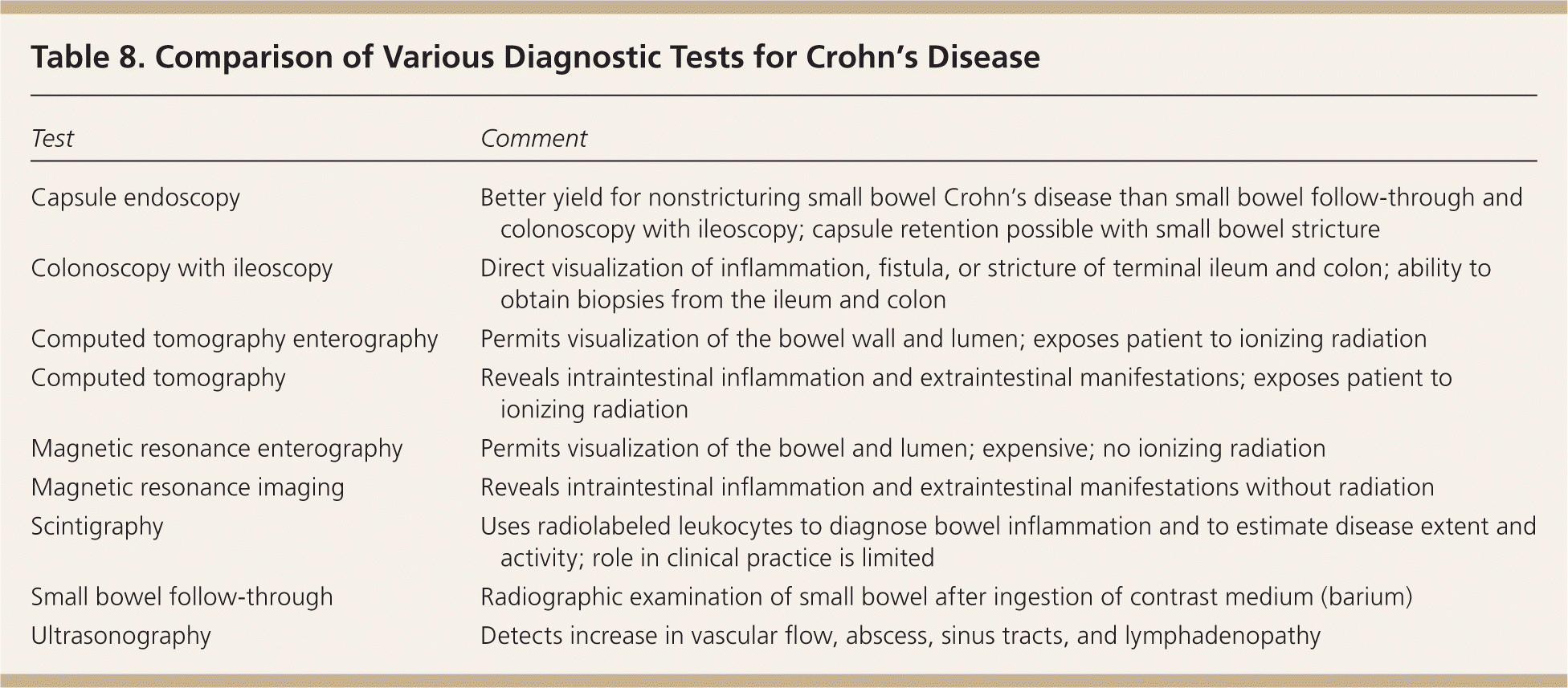Click the 'expensive; no ionizing radiation' comment

pos(903,448)
